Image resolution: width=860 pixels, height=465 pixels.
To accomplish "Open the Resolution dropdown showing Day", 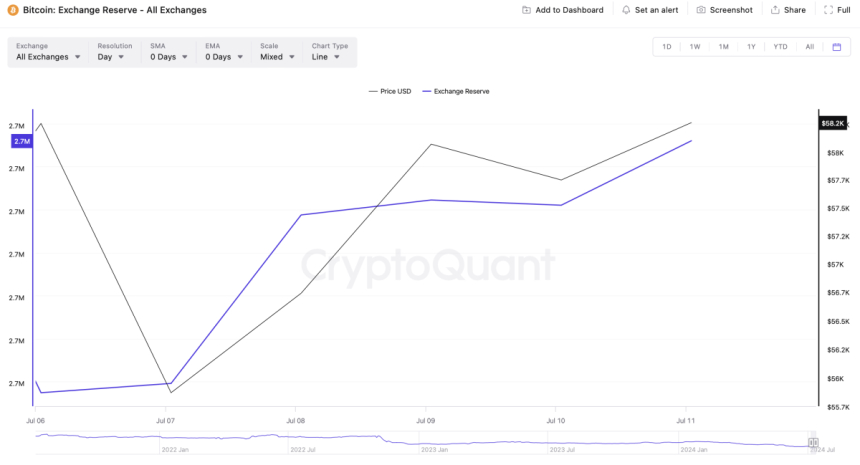I will point(111,57).
